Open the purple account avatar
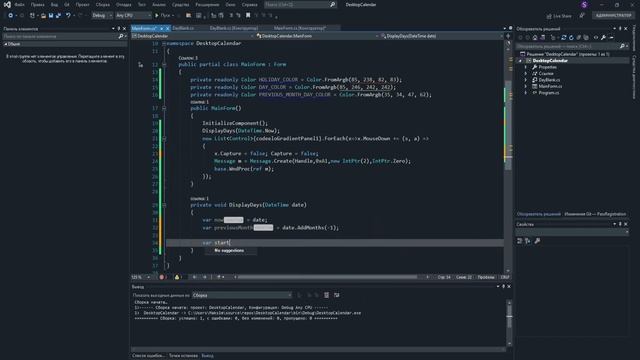Image resolution: width=640 pixels, height=360 pixels. click(x=584, y=4)
